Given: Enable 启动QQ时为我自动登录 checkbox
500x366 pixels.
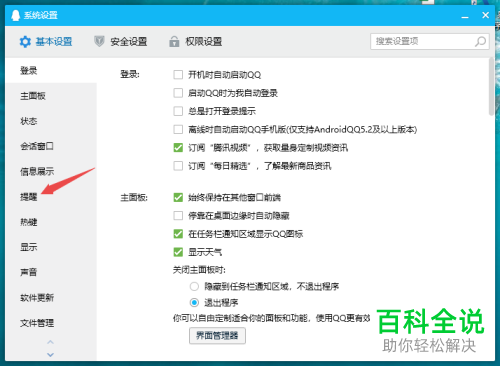Looking at the screenshot, I should [178, 93].
